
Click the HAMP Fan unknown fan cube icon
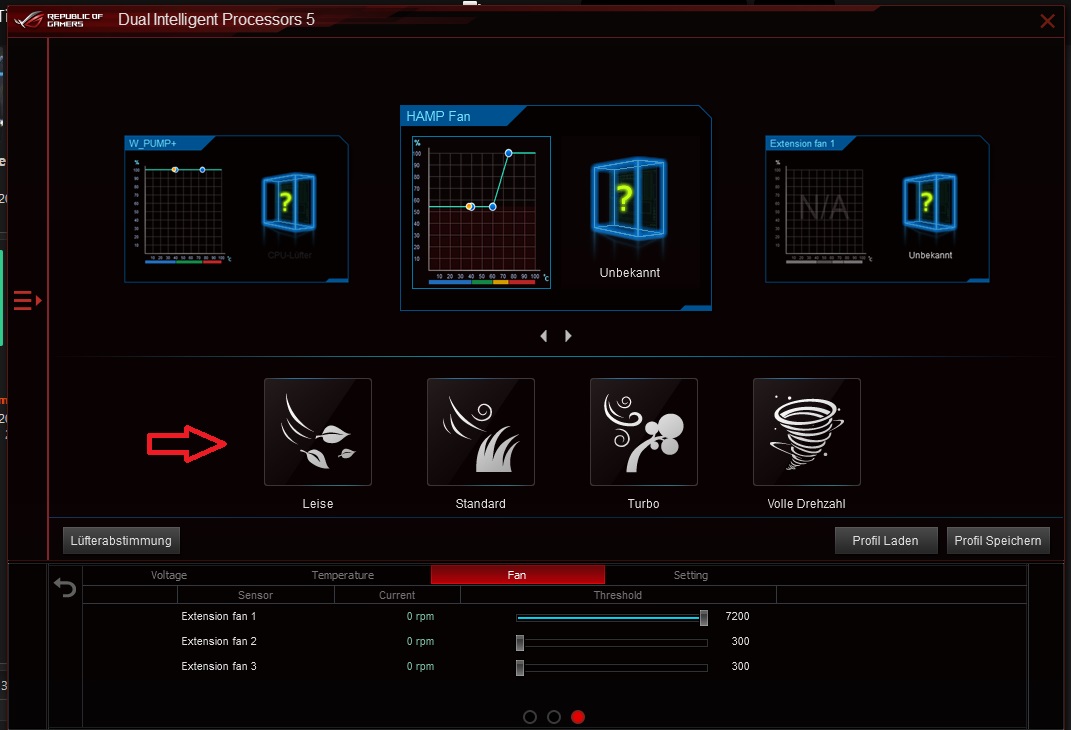pyautogui.click(x=629, y=199)
